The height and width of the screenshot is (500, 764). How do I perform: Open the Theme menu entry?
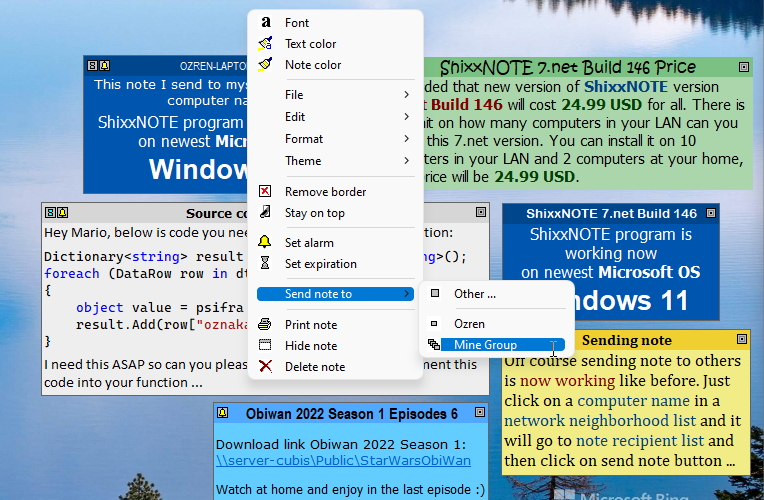point(335,161)
